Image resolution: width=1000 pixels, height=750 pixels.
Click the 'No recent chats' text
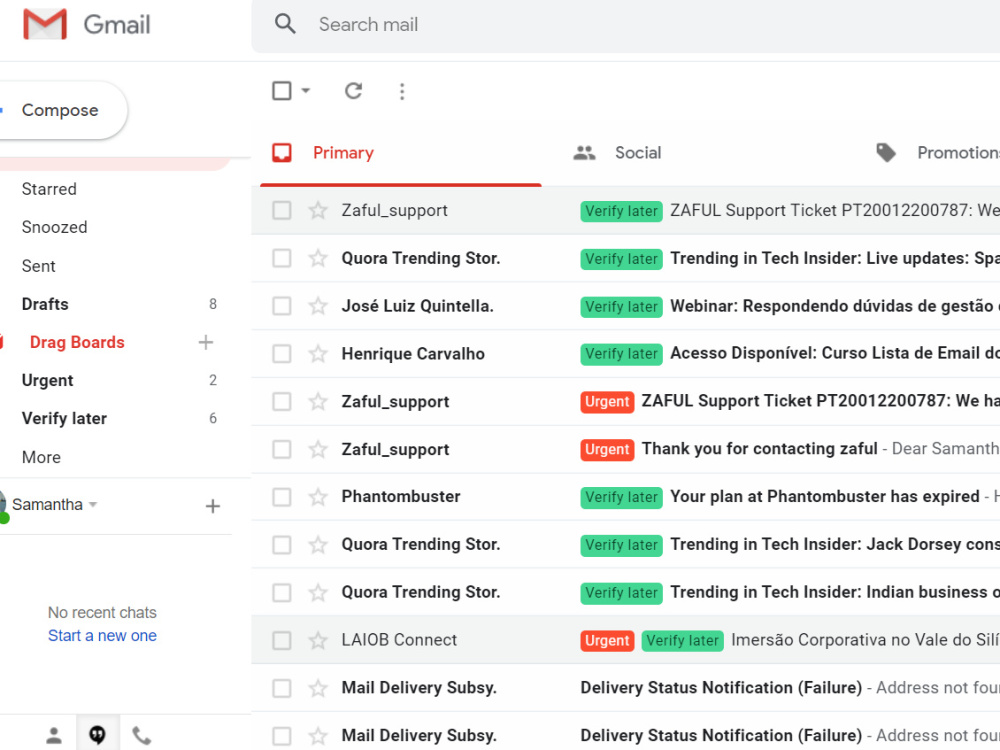[x=102, y=613]
